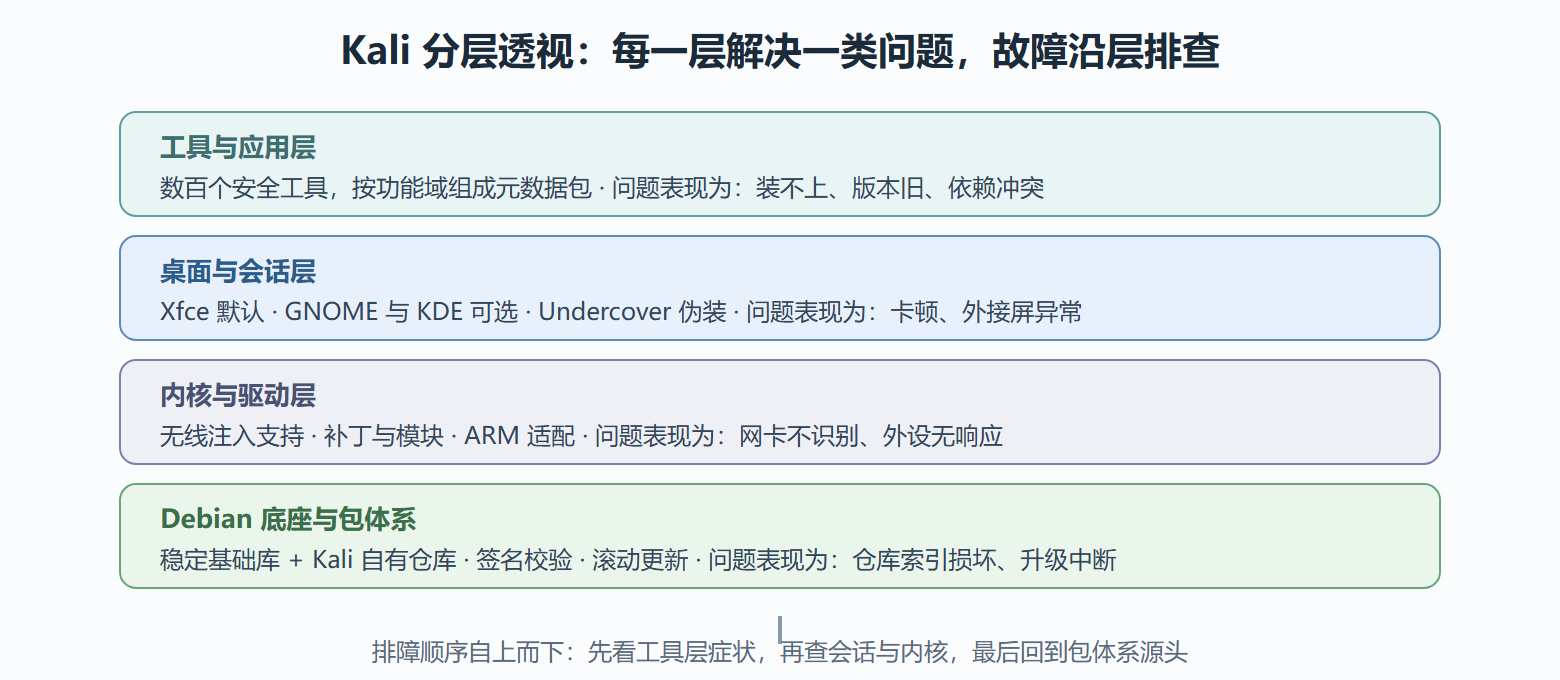This screenshot has height=680, width=1560.
Task: Select the '桌面与会话层' heading
Action: tap(238, 273)
